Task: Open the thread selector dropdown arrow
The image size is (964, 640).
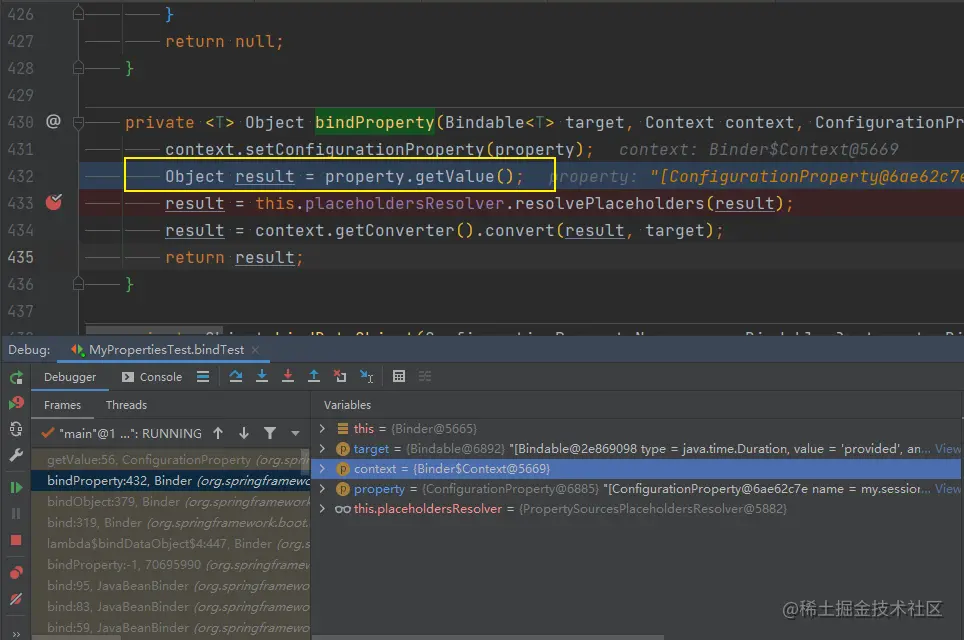Action: click(295, 433)
